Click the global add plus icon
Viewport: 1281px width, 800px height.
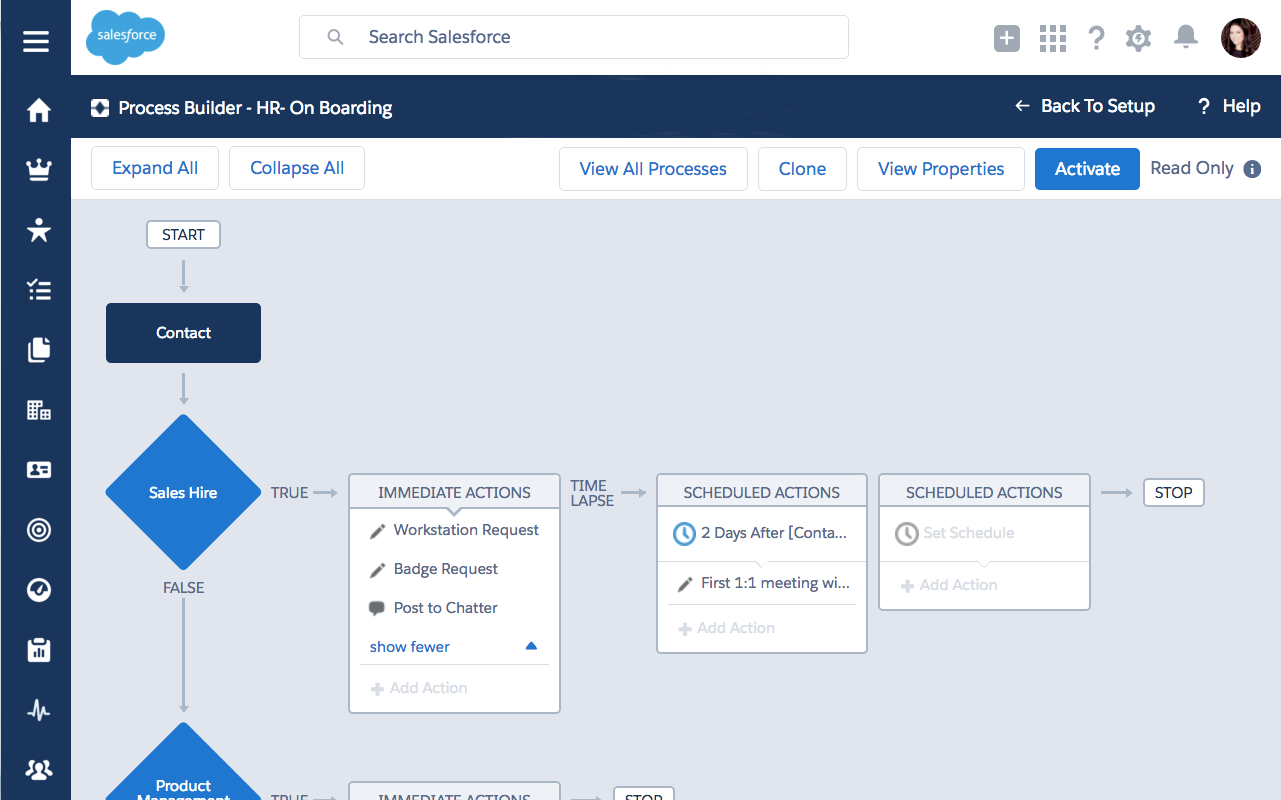tap(1007, 38)
